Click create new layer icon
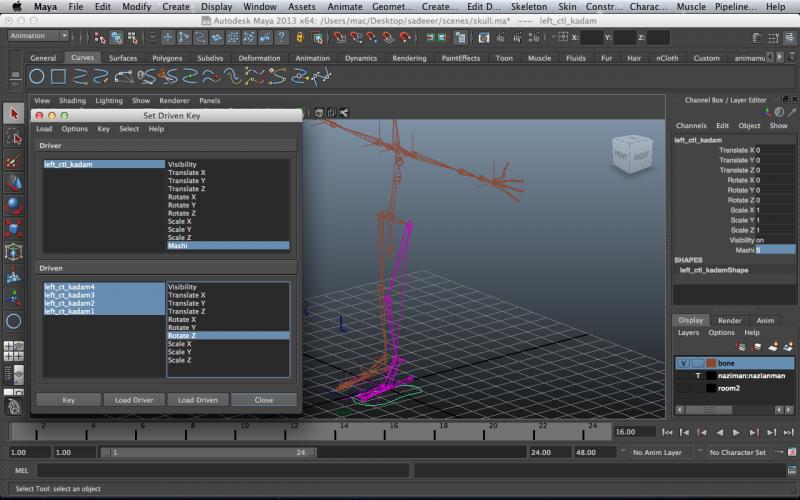 click(773, 346)
